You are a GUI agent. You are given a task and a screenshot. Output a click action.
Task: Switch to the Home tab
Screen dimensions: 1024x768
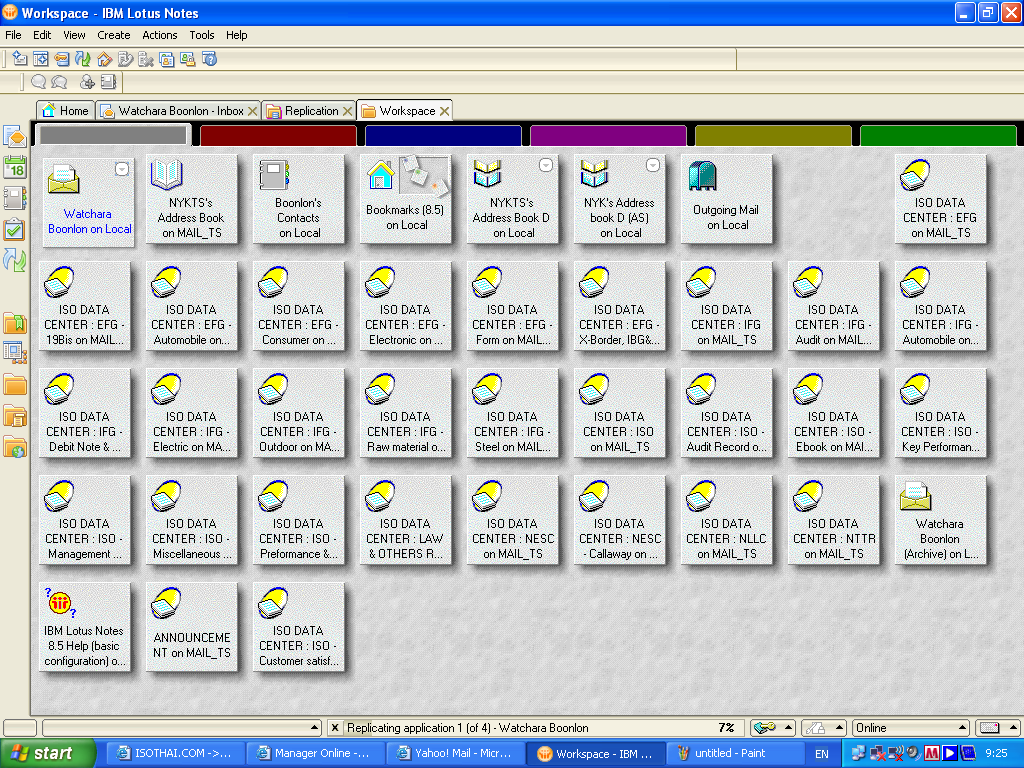coord(66,111)
